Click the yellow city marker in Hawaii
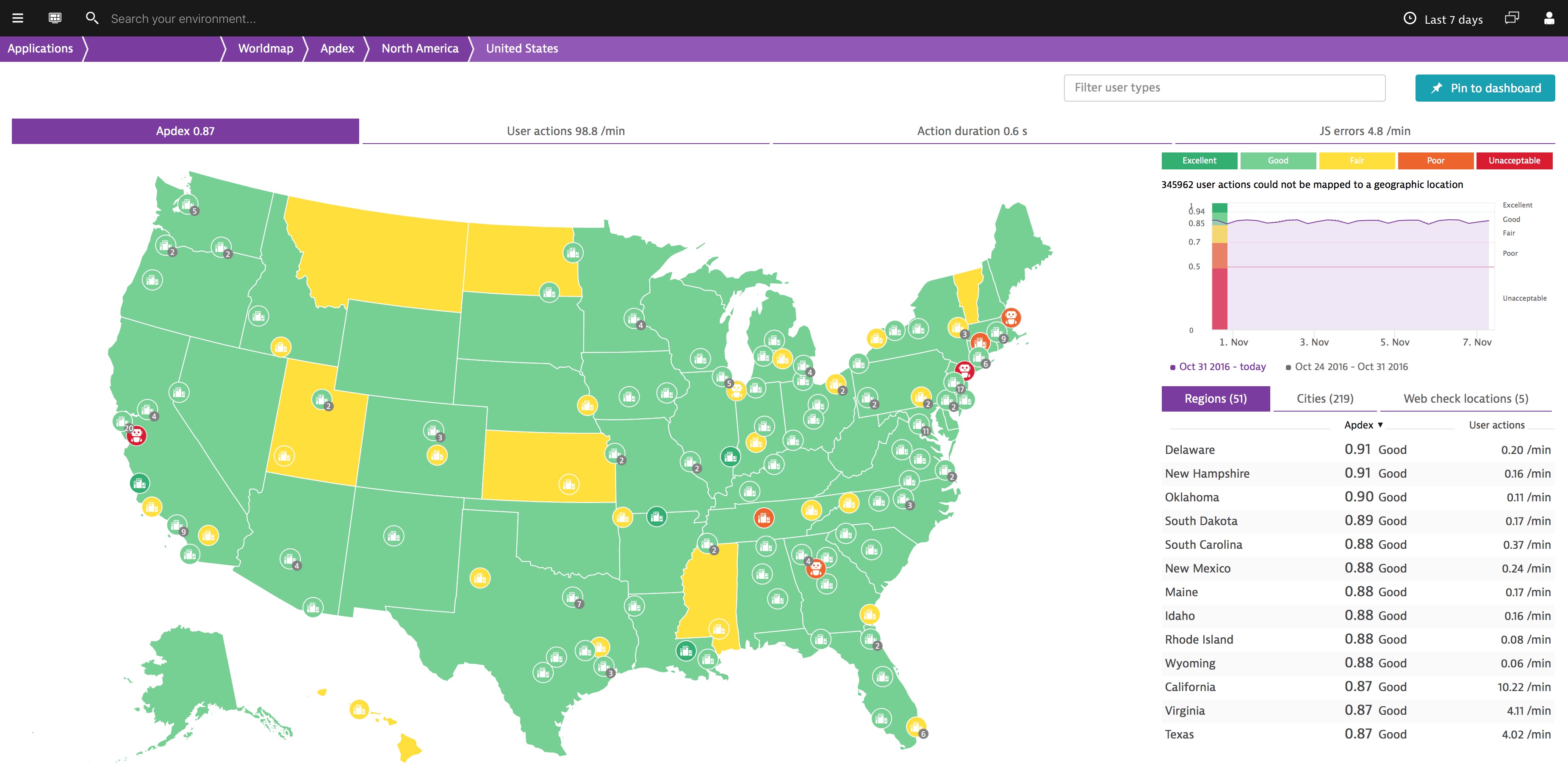The height and width of the screenshot is (780, 1568). pos(359,709)
